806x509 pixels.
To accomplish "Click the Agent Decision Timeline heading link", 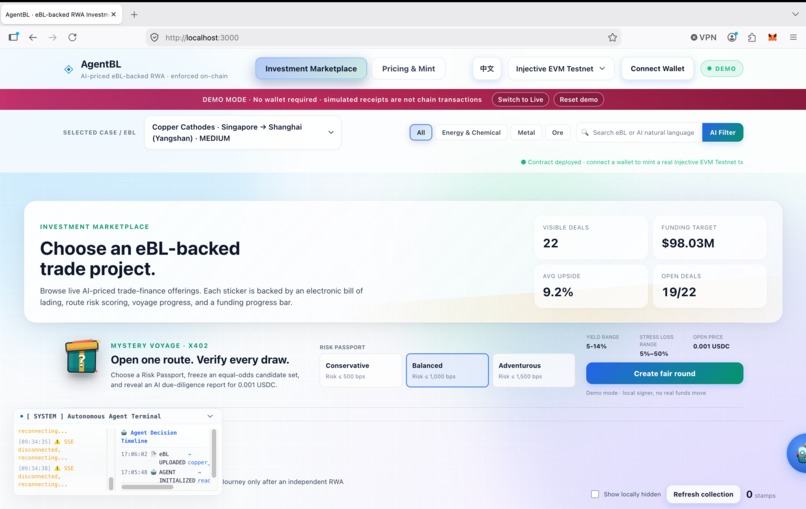I will point(149,437).
